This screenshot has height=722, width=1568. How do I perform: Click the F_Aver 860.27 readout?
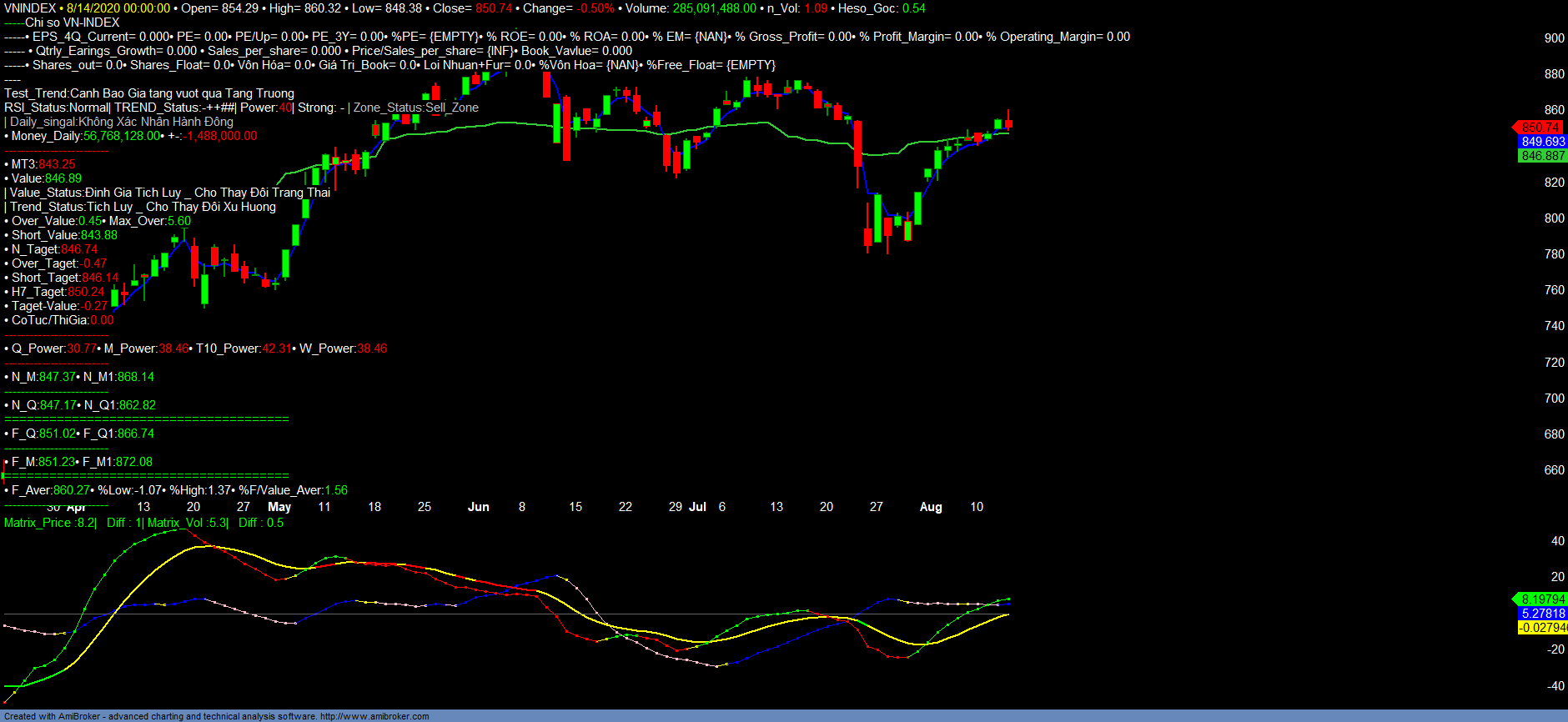(x=50, y=490)
